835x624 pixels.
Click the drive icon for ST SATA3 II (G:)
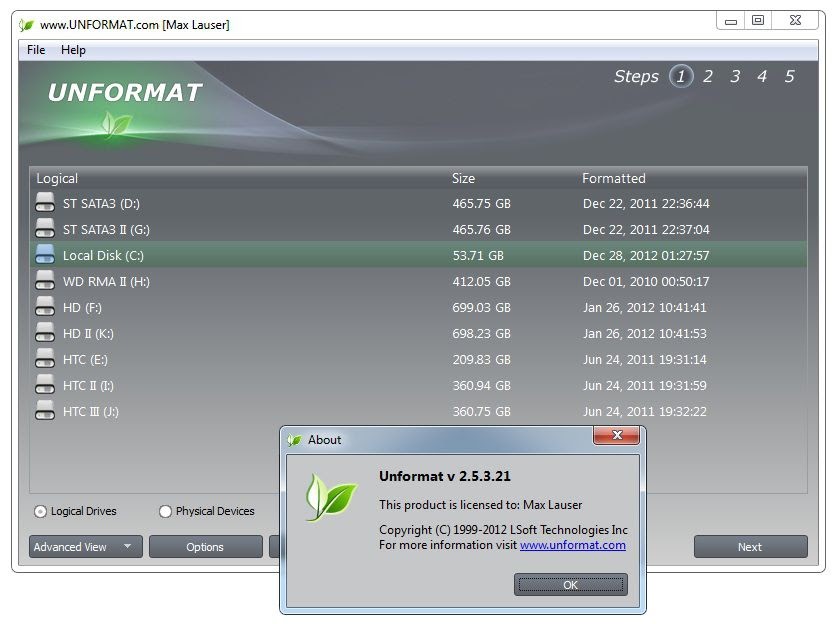tap(45, 228)
